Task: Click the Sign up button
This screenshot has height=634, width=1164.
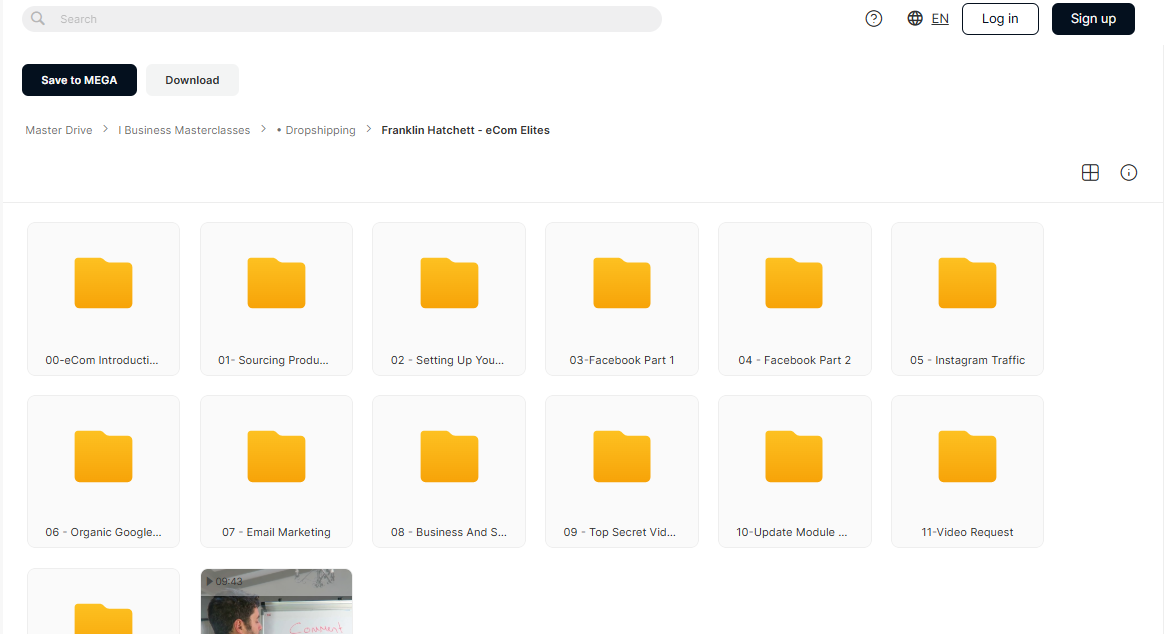Action: coord(1093,19)
